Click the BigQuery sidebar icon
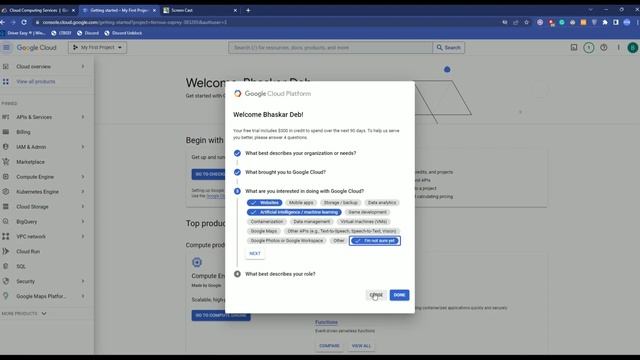This screenshot has width=640, height=360. 6,222
